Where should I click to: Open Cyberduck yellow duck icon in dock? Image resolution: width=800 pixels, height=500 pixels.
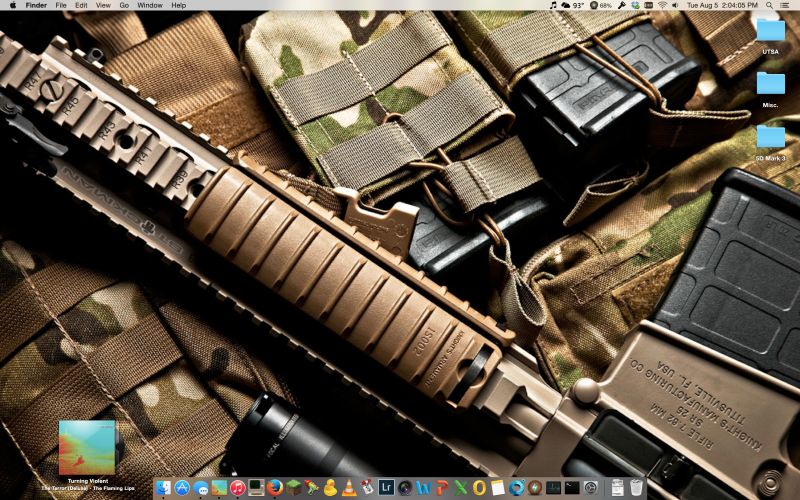[x=331, y=488]
